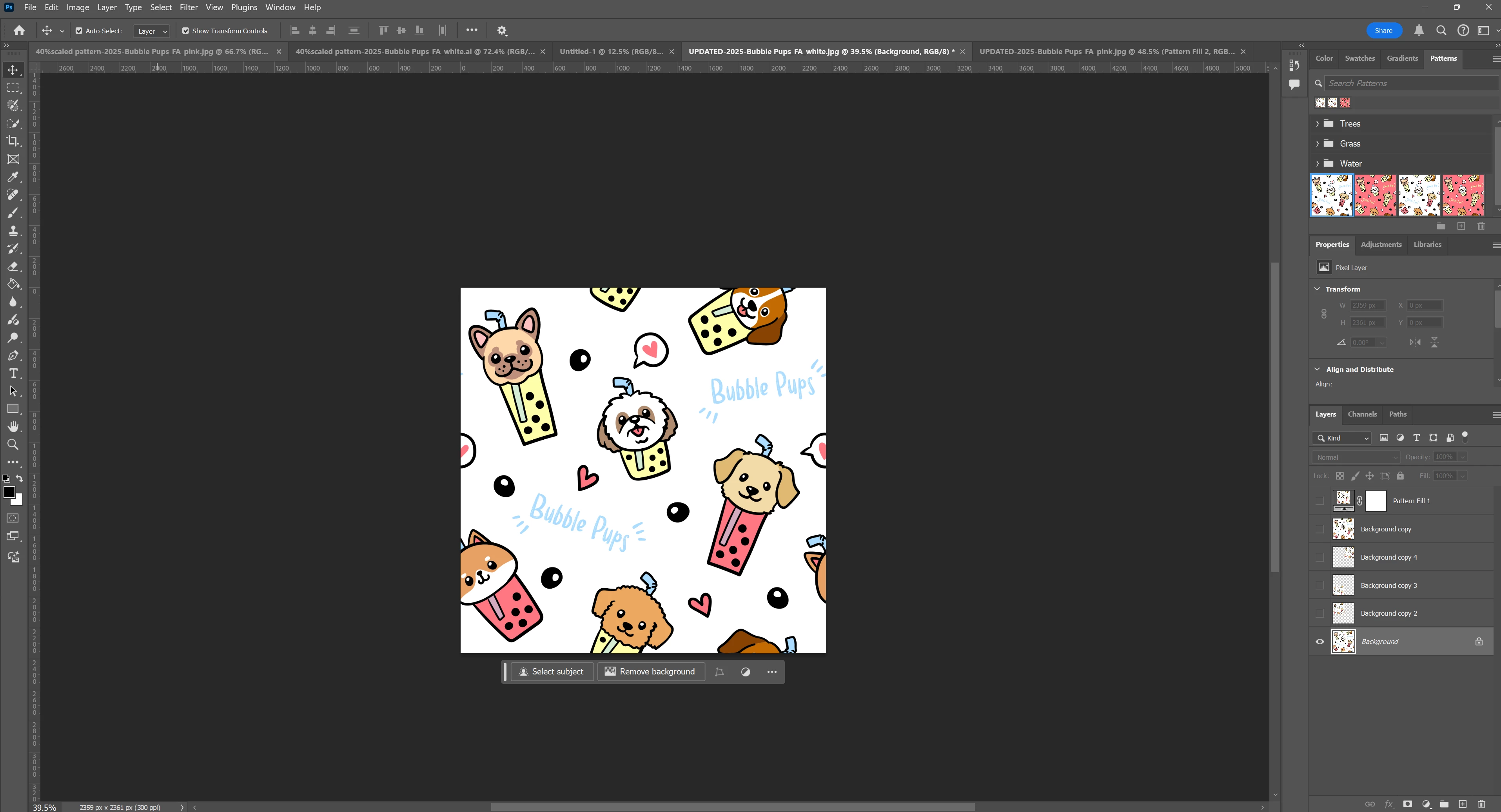Uncheck Show Transform Controls

[x=185, y=31]
